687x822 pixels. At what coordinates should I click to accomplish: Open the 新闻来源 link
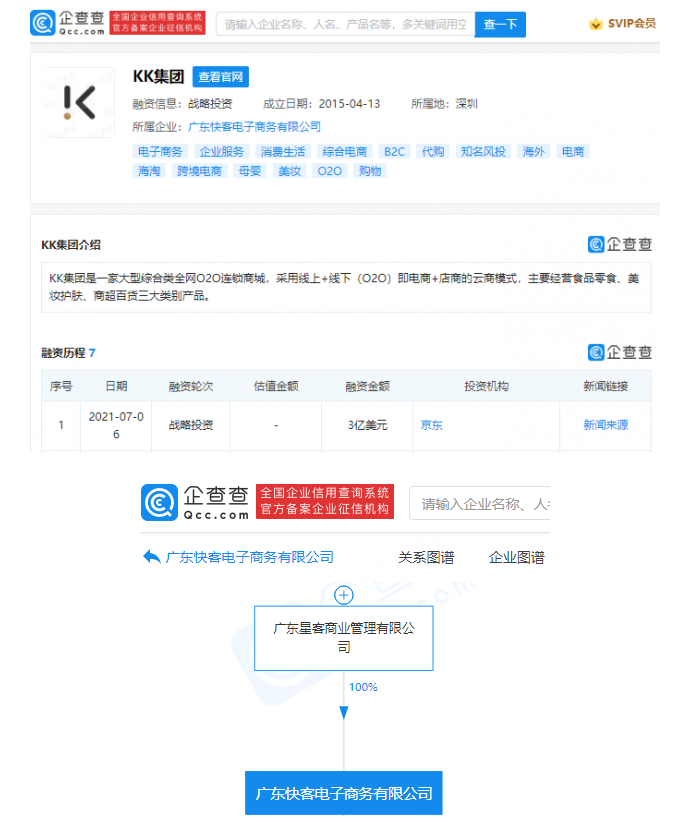click(605, 425)
